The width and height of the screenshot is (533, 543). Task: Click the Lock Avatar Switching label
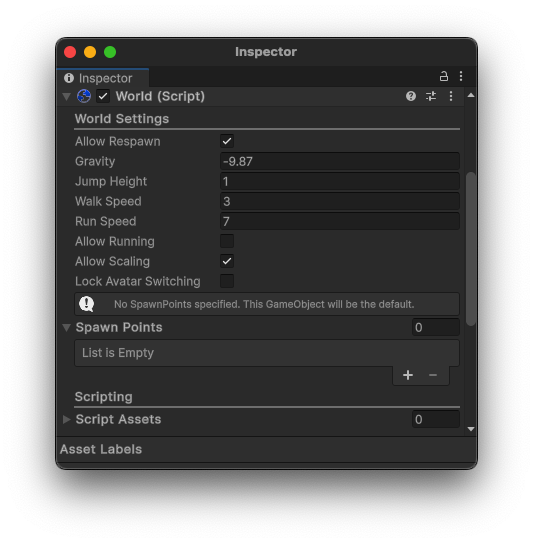(138, 281)
